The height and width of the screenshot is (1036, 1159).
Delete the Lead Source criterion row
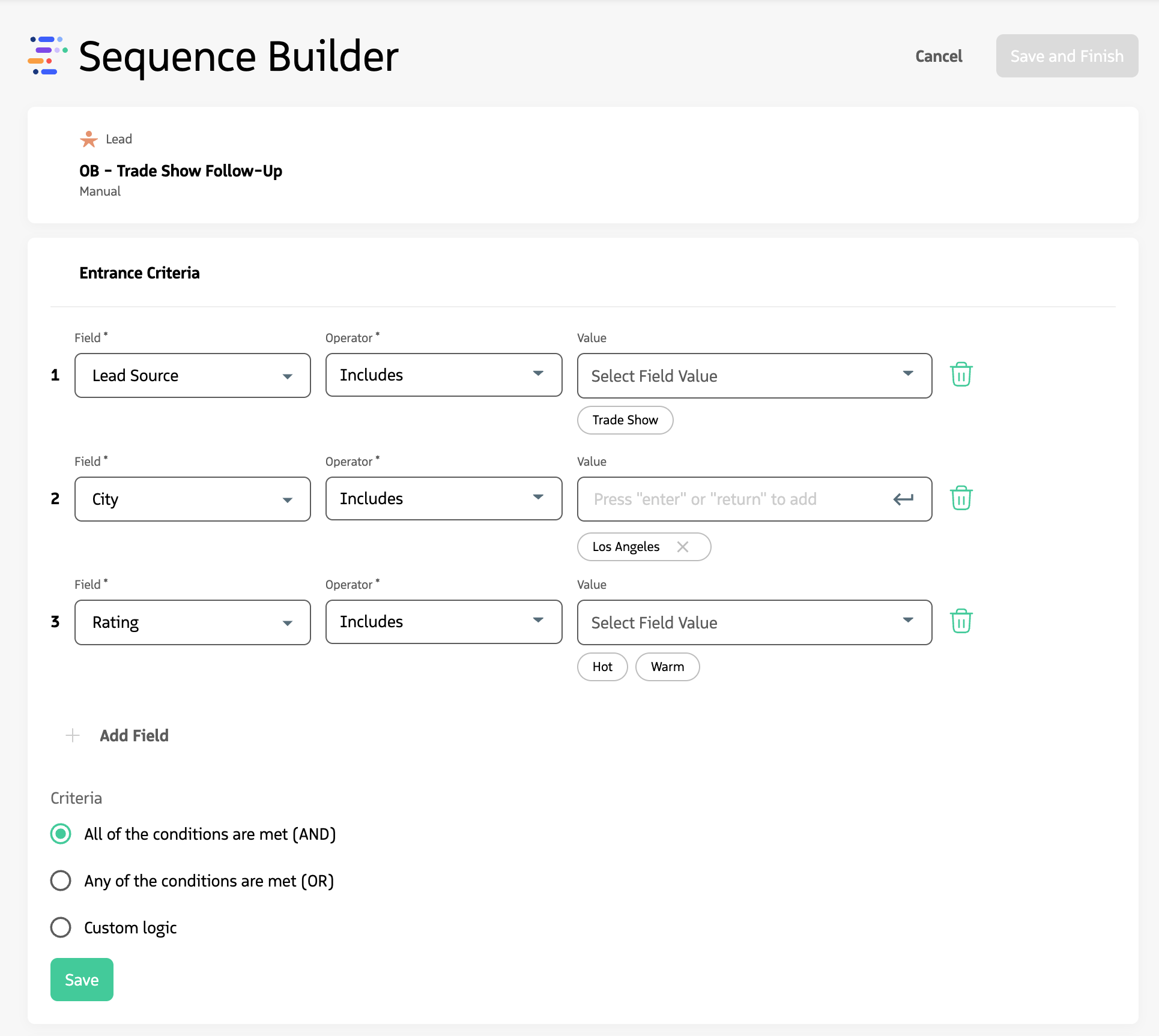(x=961, y=375)
